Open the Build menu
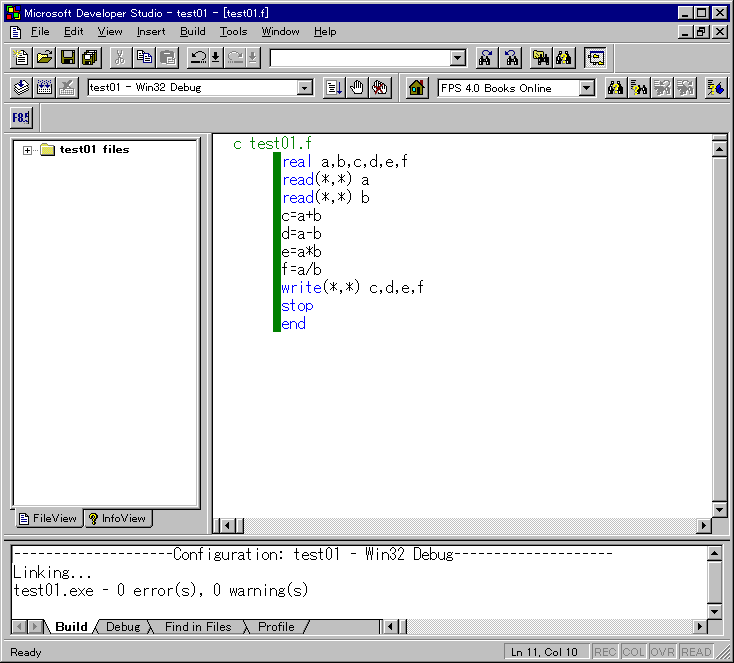Image resolution: width=734 pixels, height=663 pixels. coord(192,32)
